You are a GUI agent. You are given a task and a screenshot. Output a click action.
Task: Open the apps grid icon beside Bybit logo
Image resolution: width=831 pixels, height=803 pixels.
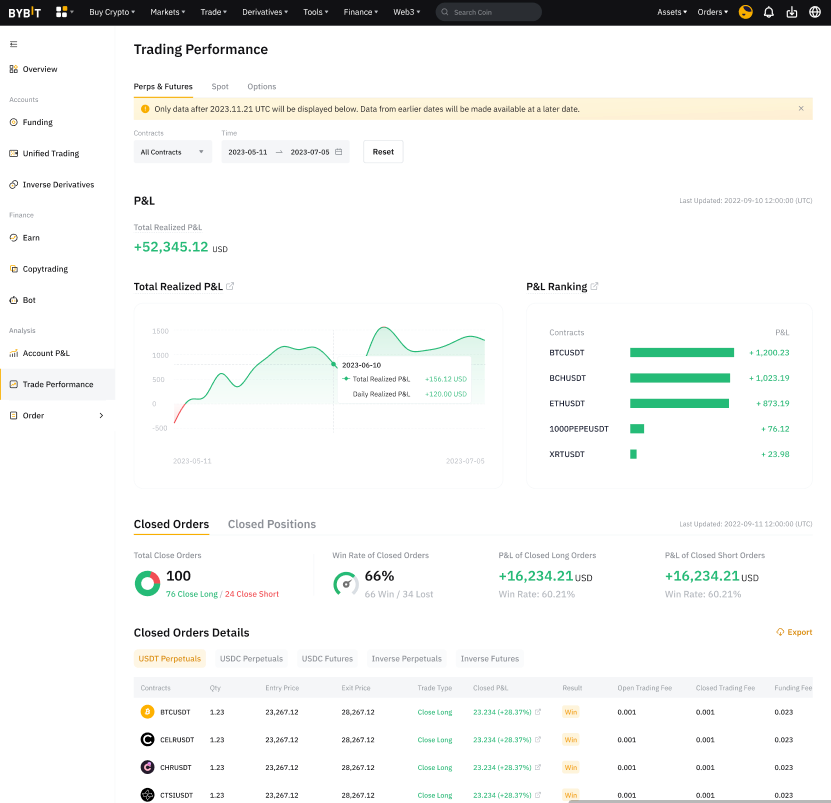[62, 12]
